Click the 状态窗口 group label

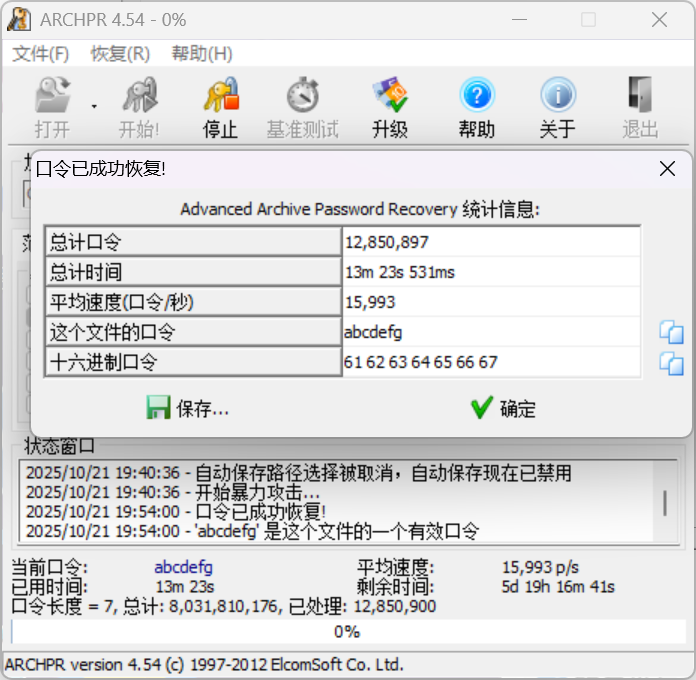click(x=59, y=446)
